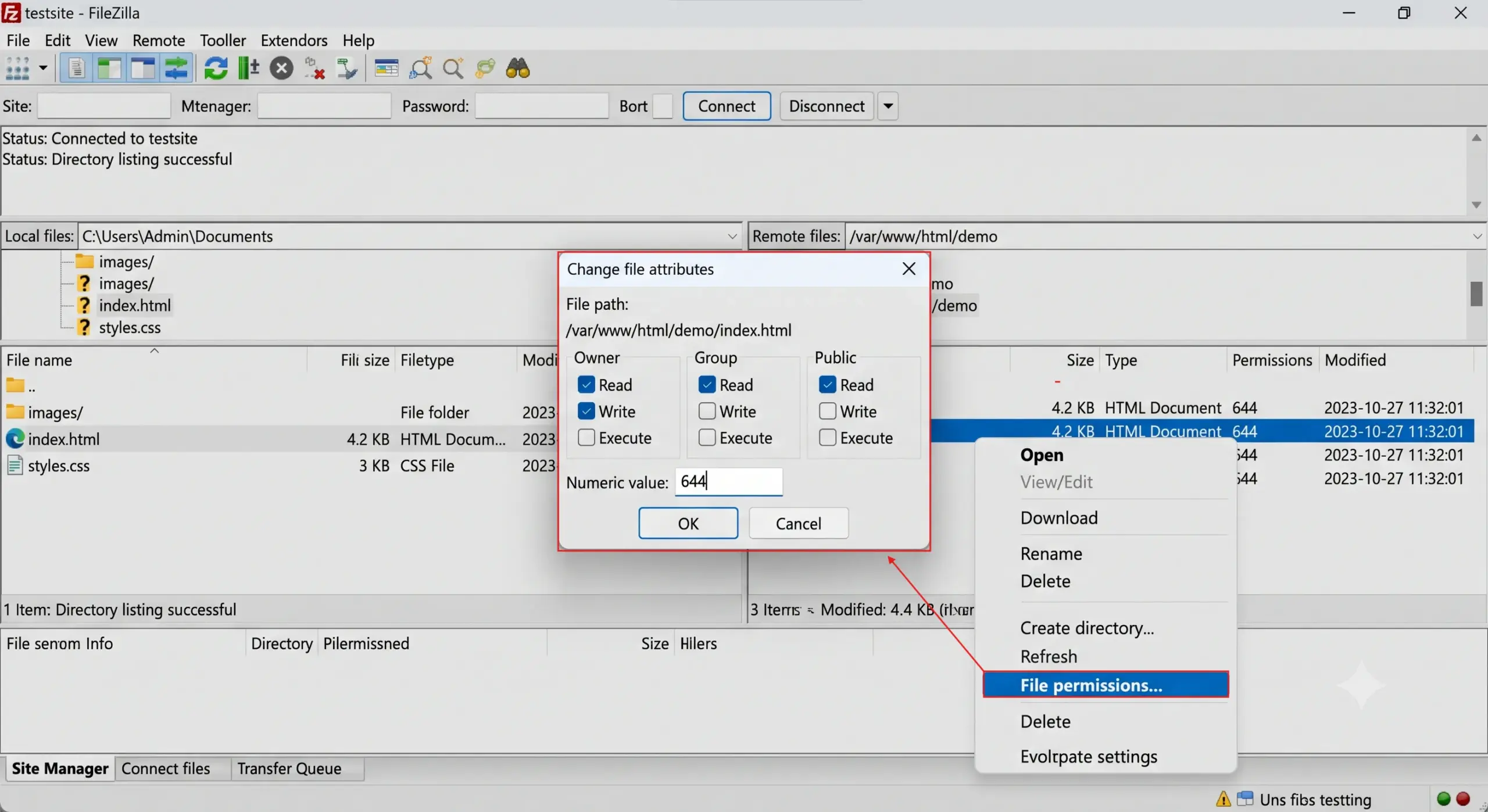Close the Change file attributes dialog
1488x812 pixels.
pos(908,269)
